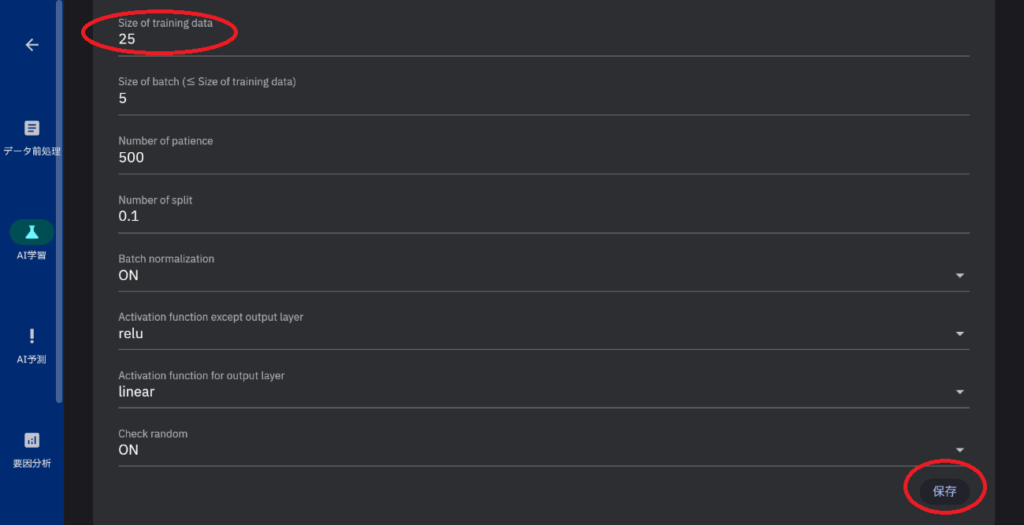Viewport: 1024px width, 525px height.
Task: Expand the output layer linear dropdown arrow
Action: [959, 392]
